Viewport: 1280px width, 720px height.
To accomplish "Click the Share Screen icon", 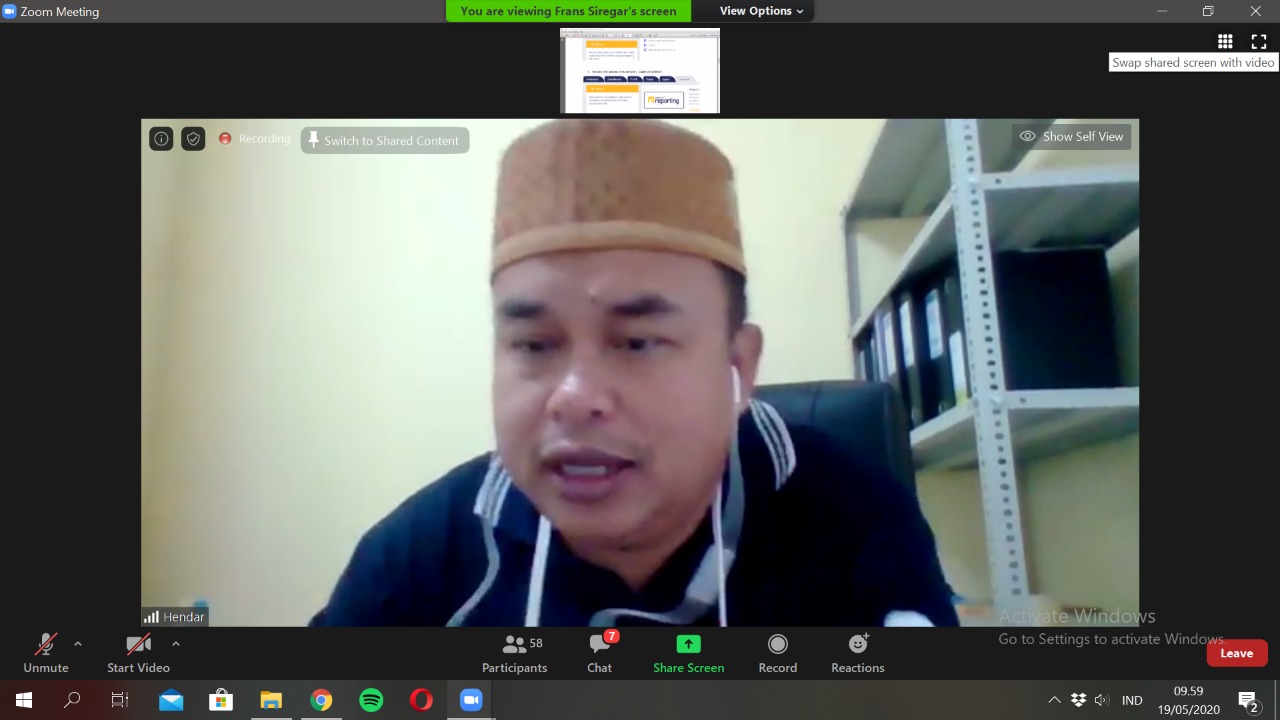I will pyautogui.click(x=688, y=645).
